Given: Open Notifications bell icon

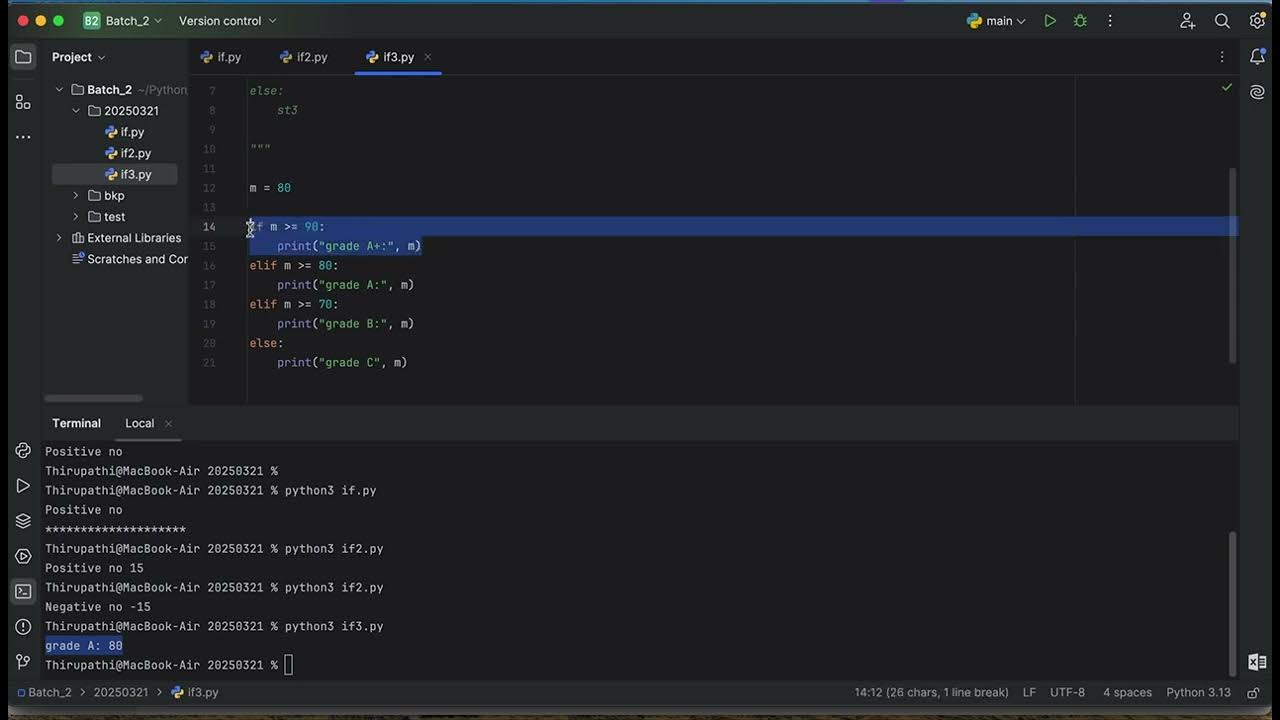Looking at the screenshot, I should 1258,57.
